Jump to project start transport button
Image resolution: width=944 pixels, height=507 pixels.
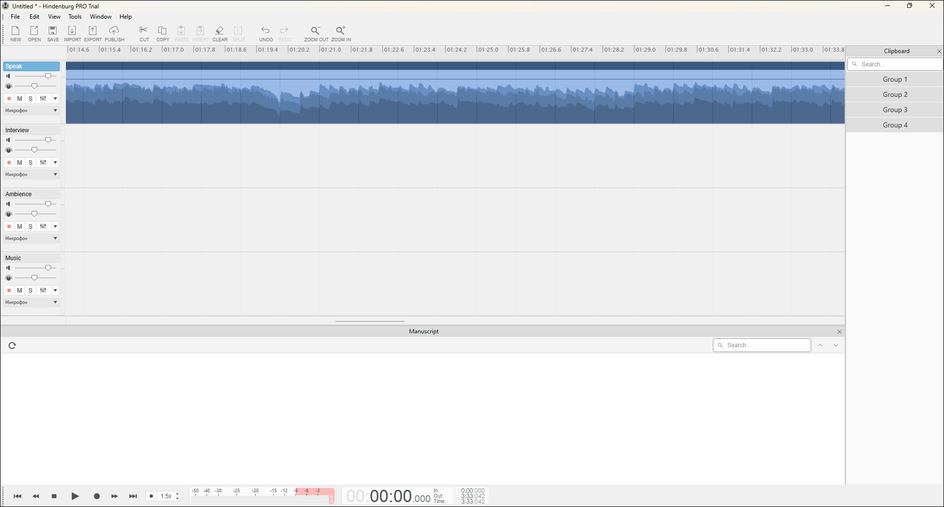pyautogui.click(x=17, y=496)
